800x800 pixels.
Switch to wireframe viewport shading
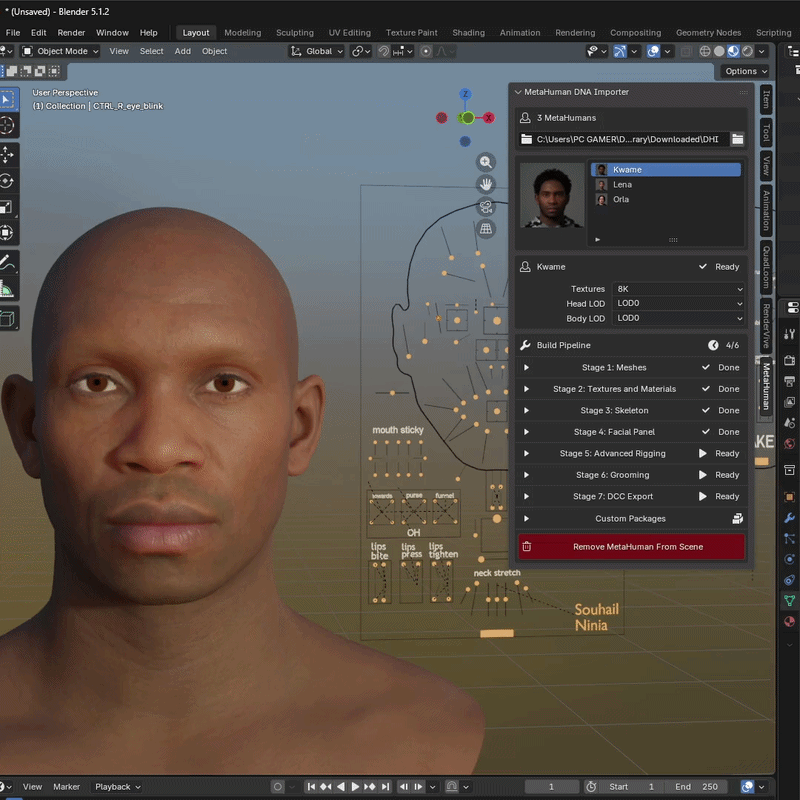click(705, 51)
